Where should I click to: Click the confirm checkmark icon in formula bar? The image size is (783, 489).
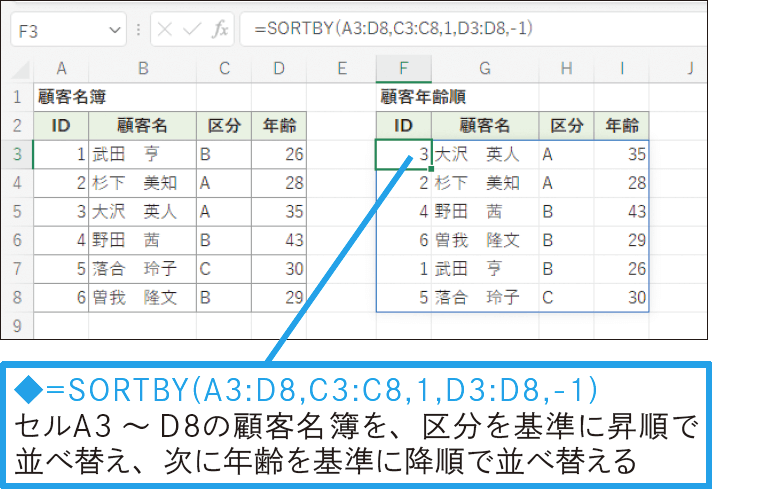point(192,30)
